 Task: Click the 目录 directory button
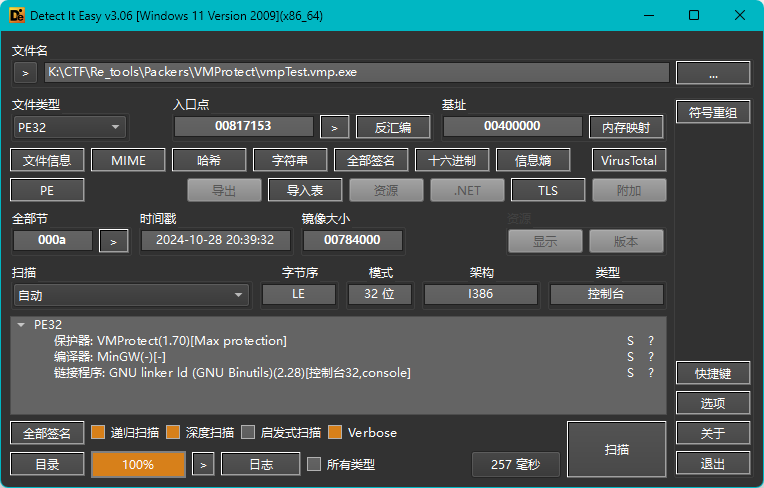(47, 464)
